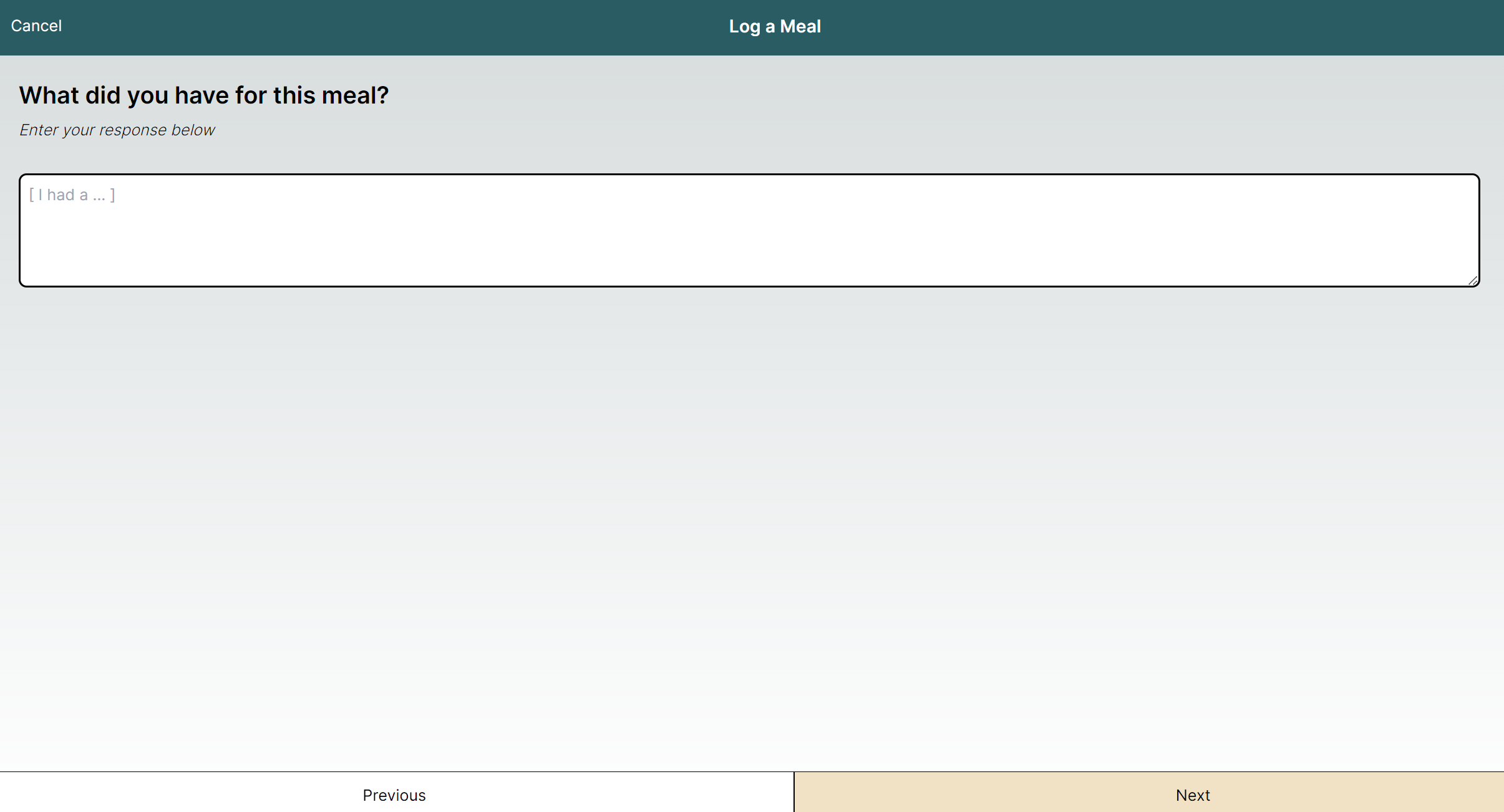Return to the previous question step
This screenshot has height=812, width=1504.
tap(394, 795)
